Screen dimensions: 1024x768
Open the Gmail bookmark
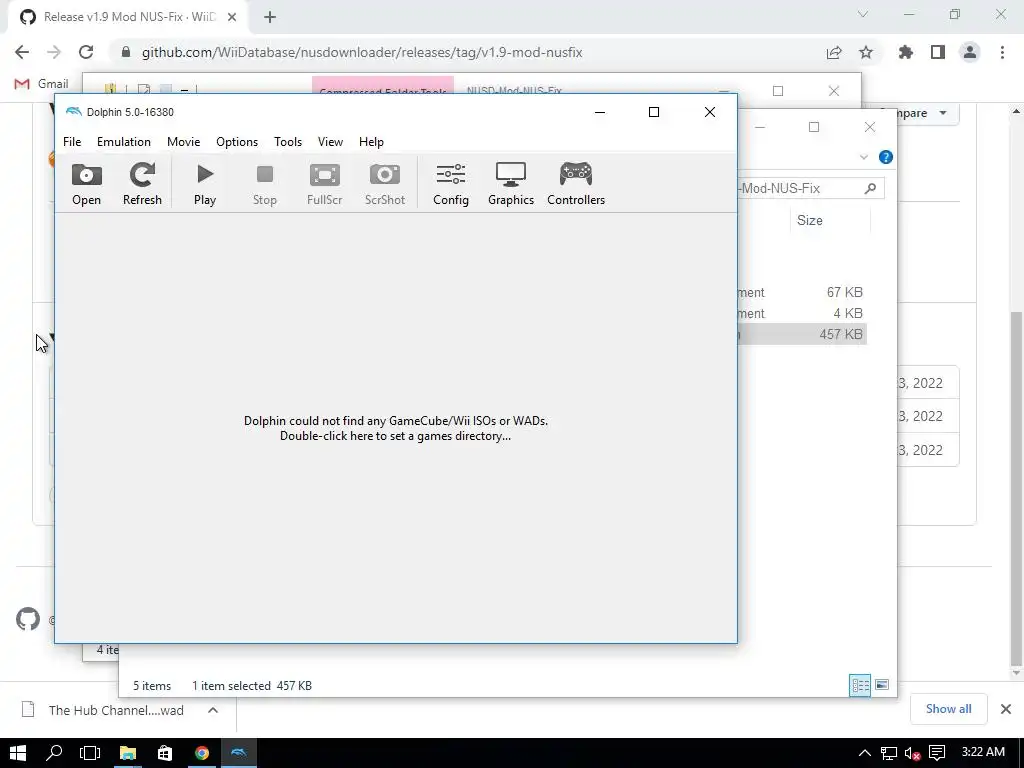coord(41,84)
